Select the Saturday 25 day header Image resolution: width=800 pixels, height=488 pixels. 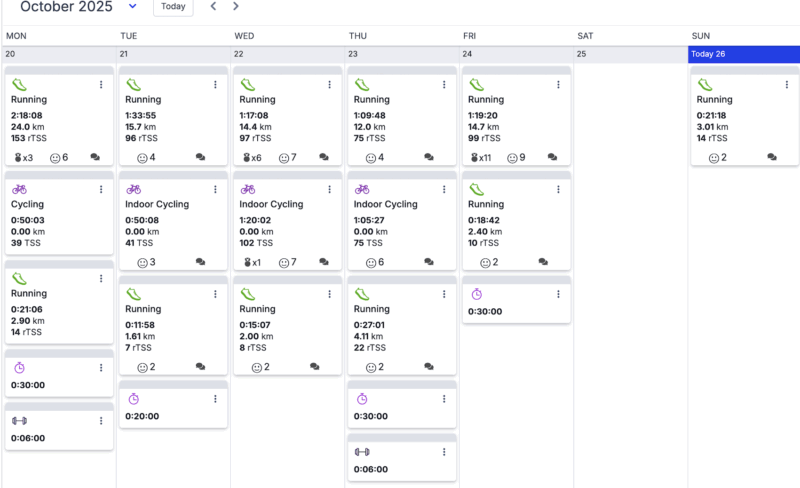tap(630, 54)
